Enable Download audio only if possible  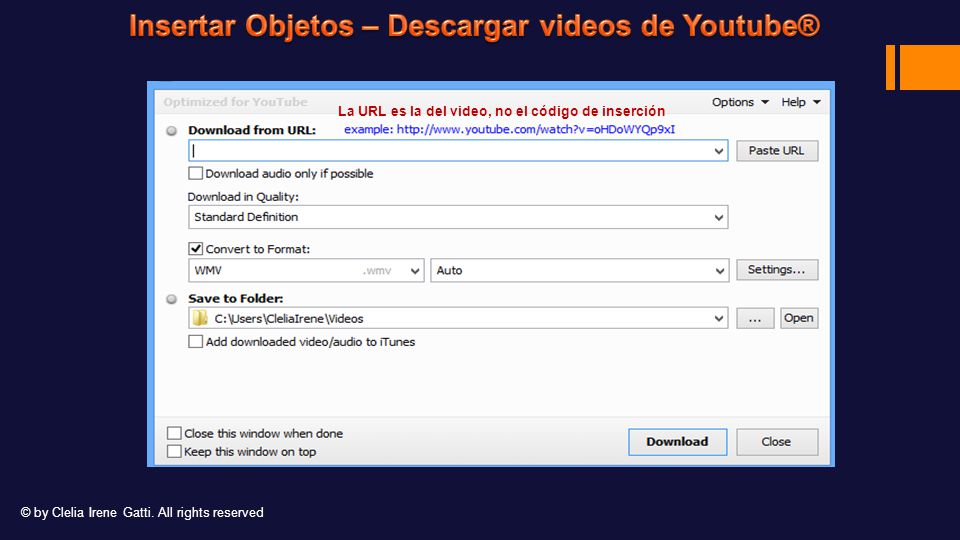click(195, 173)
